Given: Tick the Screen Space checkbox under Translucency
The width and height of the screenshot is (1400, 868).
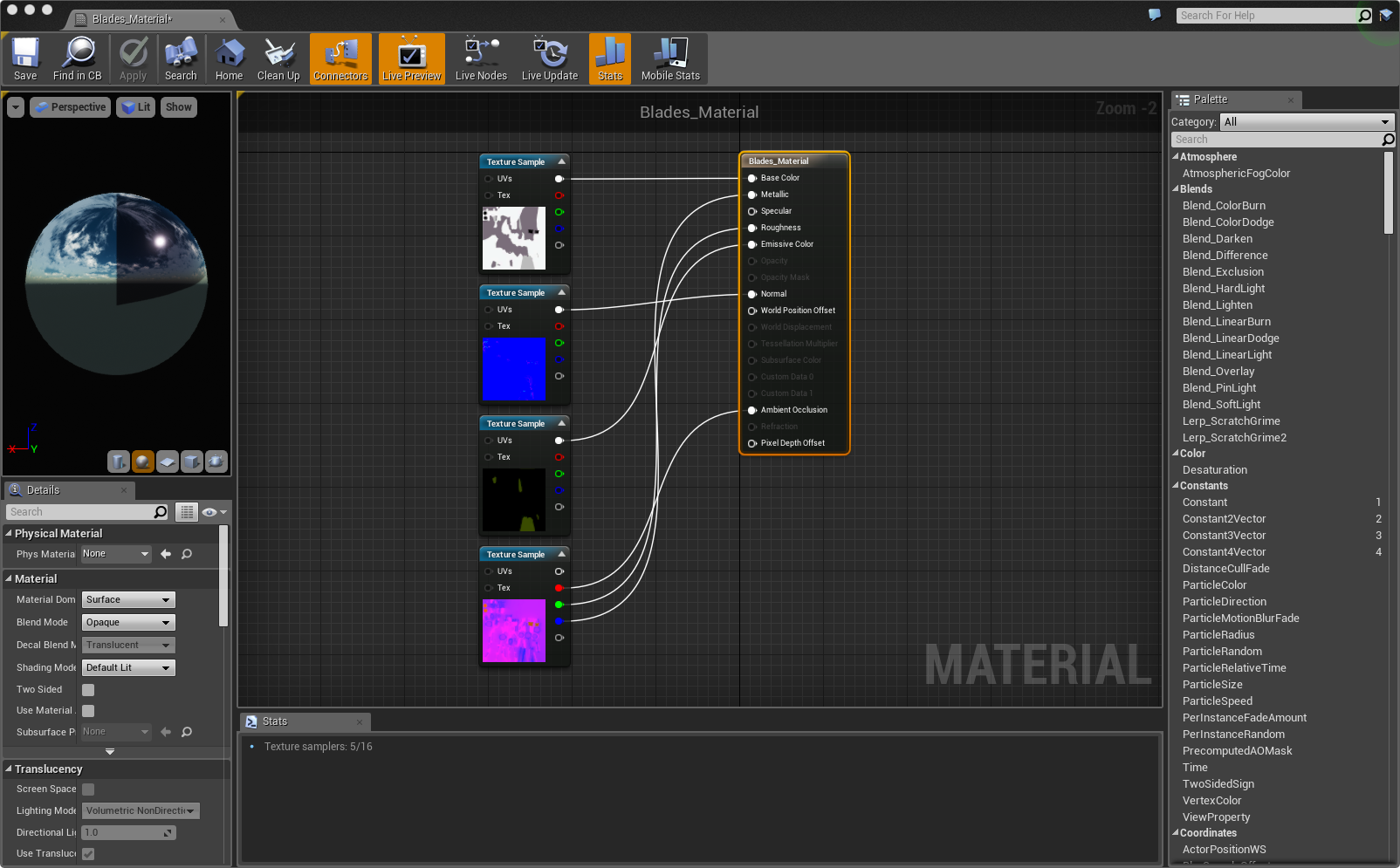Looking at the screenshot, I should tap(88, 789).
